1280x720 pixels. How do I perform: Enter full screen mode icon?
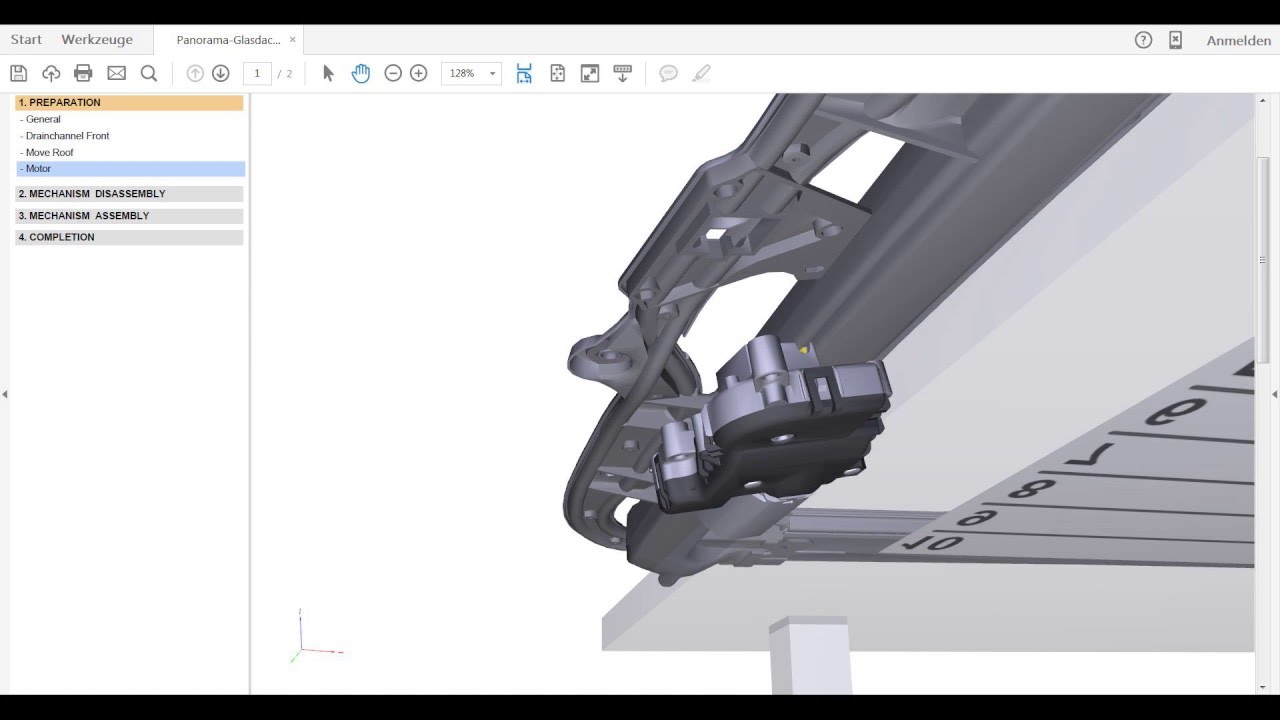pyautogui.click(x=590, y=73)
